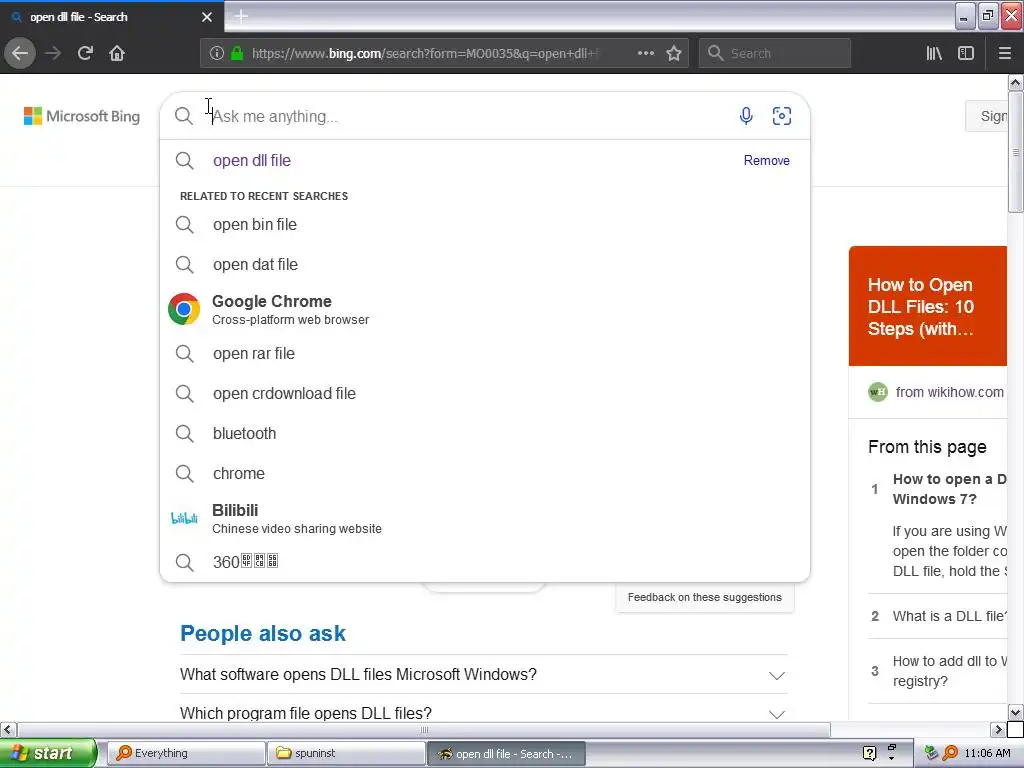Switch to Firefox taskbar button
This screenshot has width=1024, height=768.
pyautogui.click(x=507, y=754)
